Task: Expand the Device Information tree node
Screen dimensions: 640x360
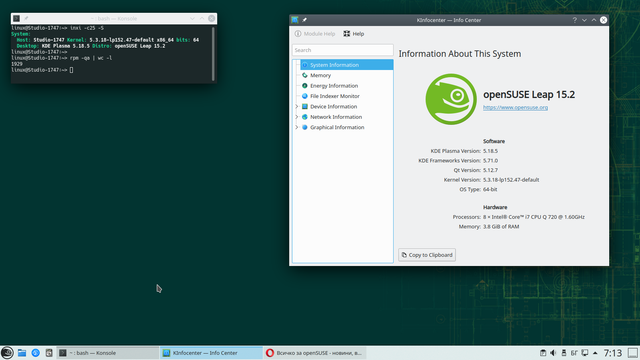Action: click(297, 107)
